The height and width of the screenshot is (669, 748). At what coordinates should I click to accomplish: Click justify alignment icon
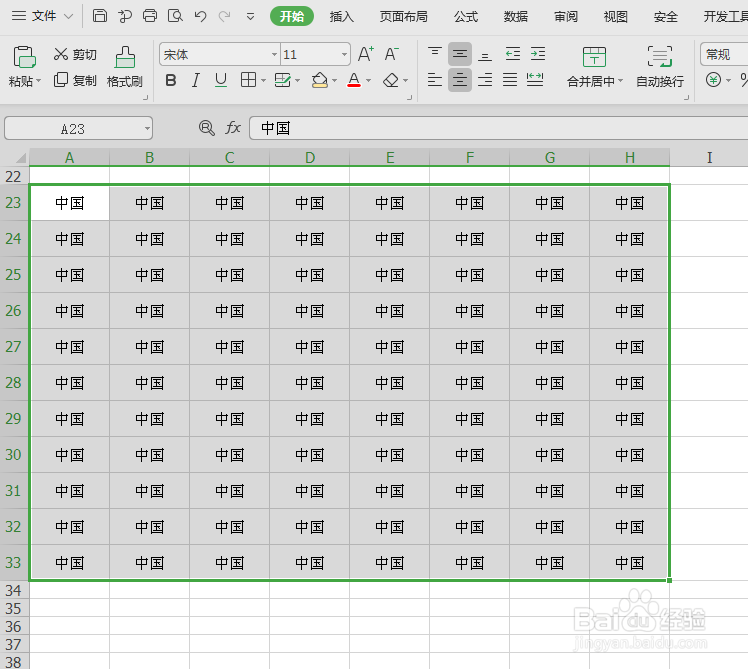coord(510,80)
